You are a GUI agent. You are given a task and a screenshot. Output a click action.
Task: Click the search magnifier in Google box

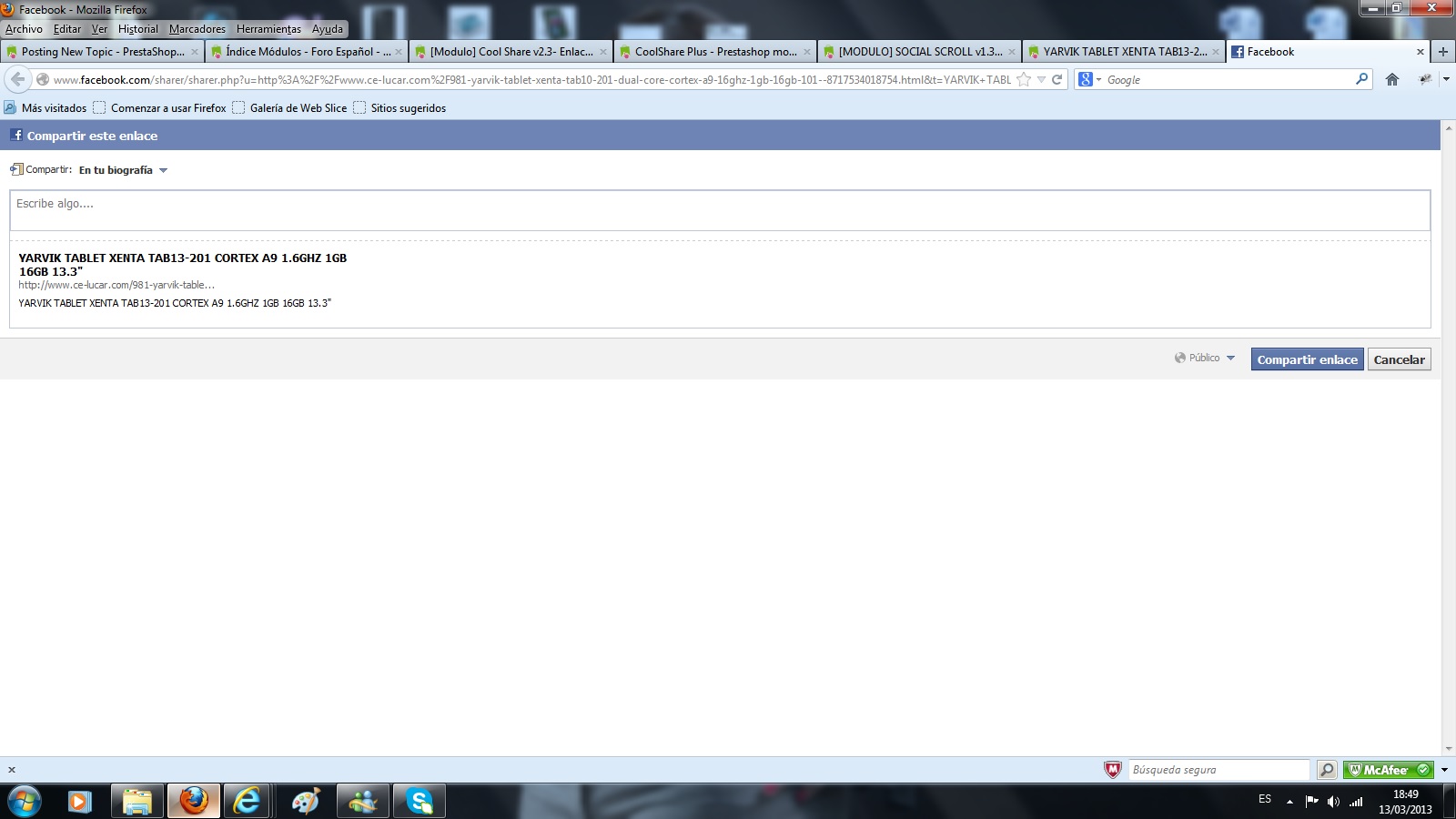[x=1361, y=79]
